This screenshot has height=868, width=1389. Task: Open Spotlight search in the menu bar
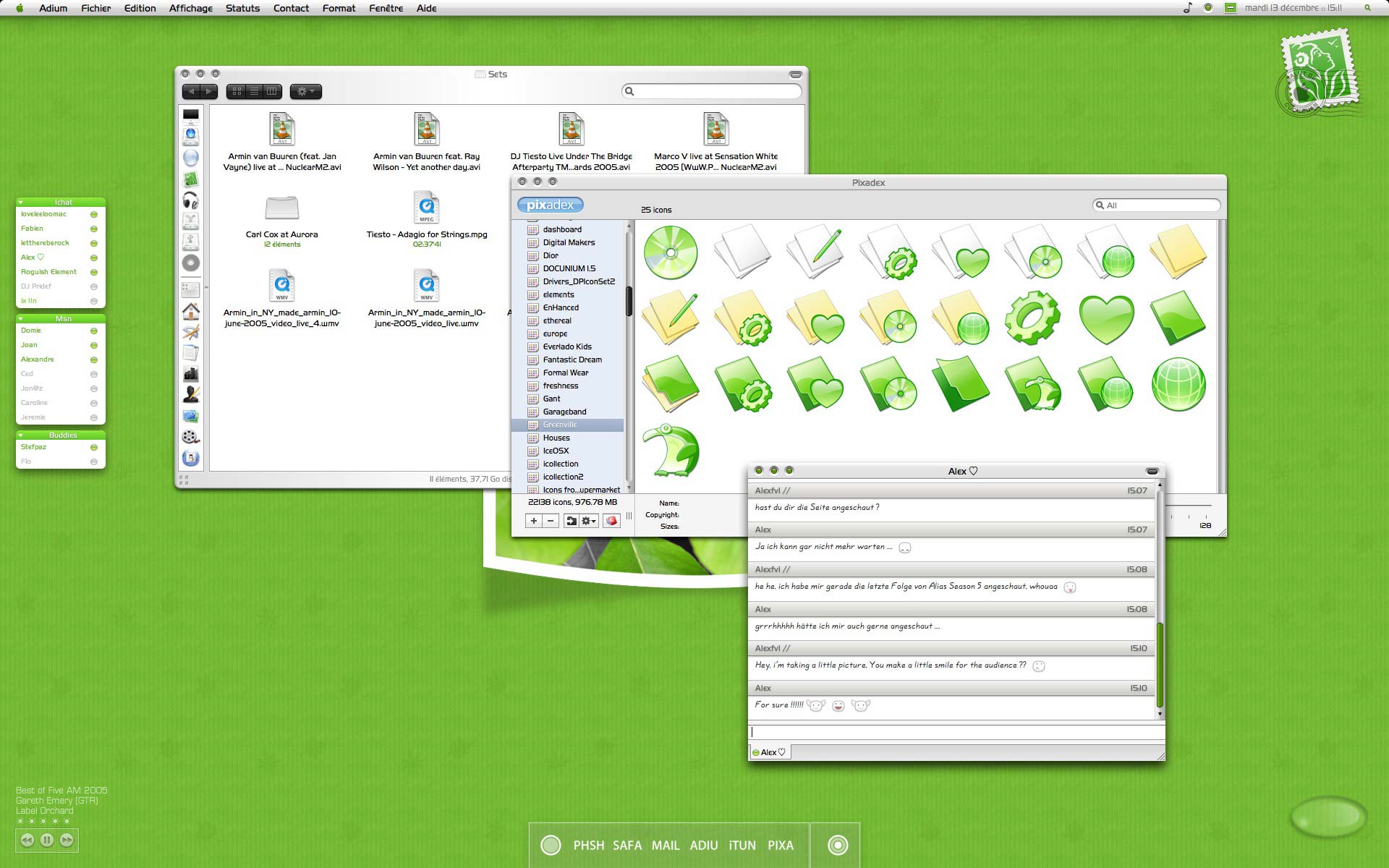coord(1367,8)
